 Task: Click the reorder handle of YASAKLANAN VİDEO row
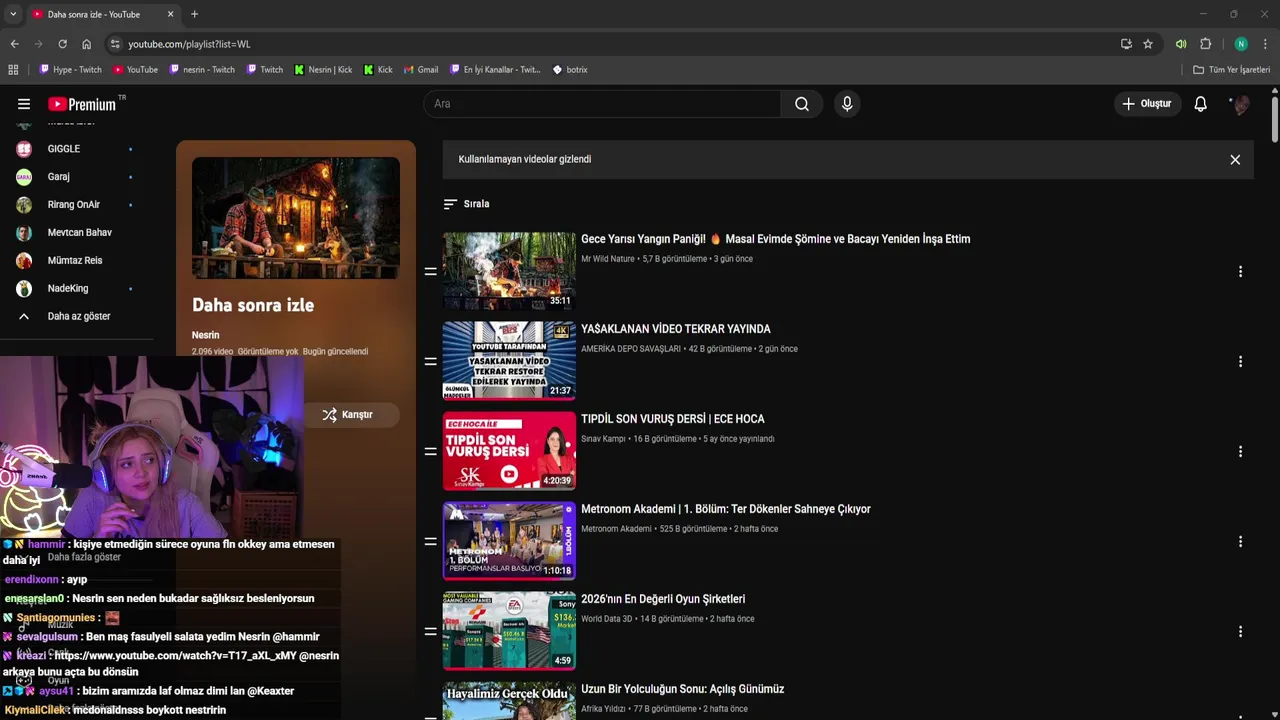pyautogui.click(x=430, y=361)
